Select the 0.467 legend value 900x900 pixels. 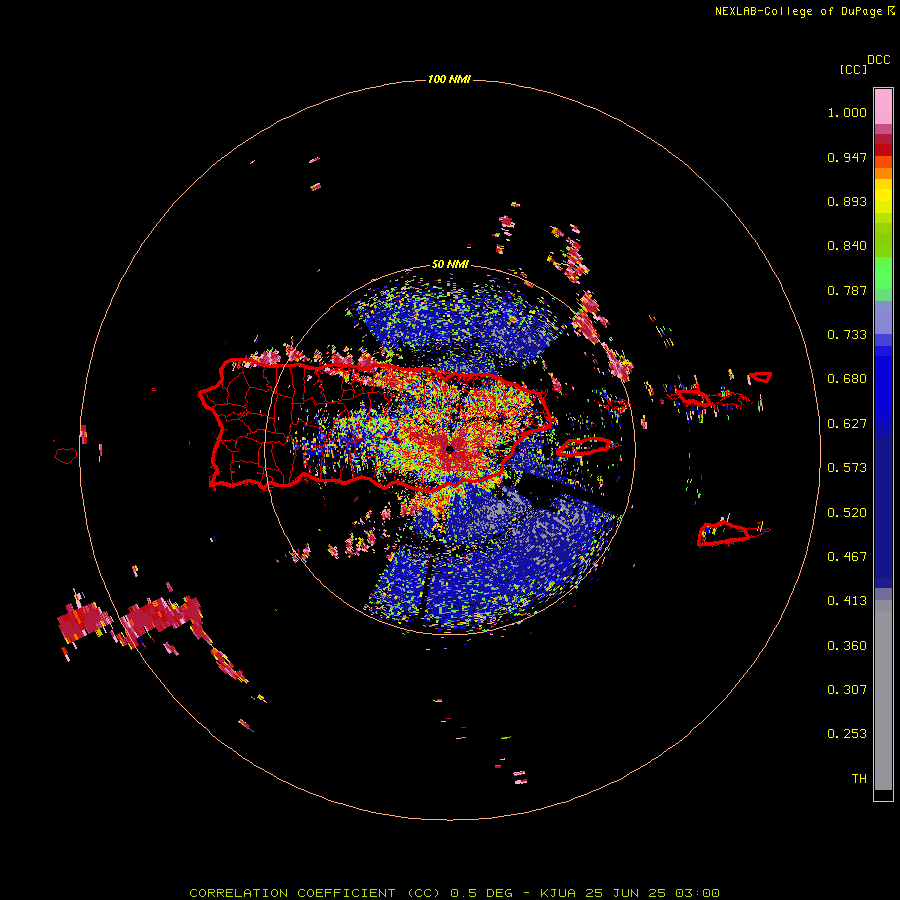tap(847, 557)
